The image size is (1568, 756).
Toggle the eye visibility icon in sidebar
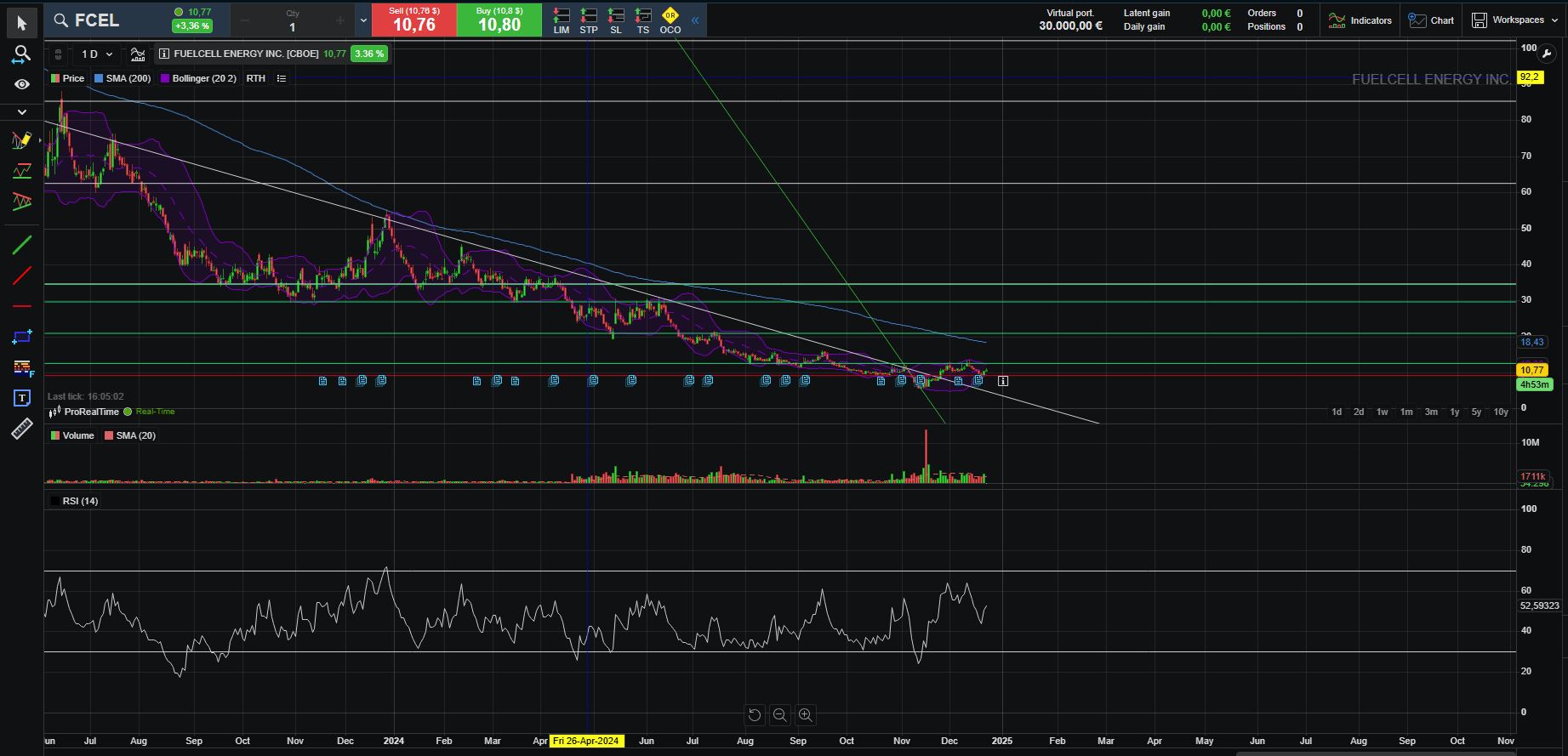[x=21, y=84]
